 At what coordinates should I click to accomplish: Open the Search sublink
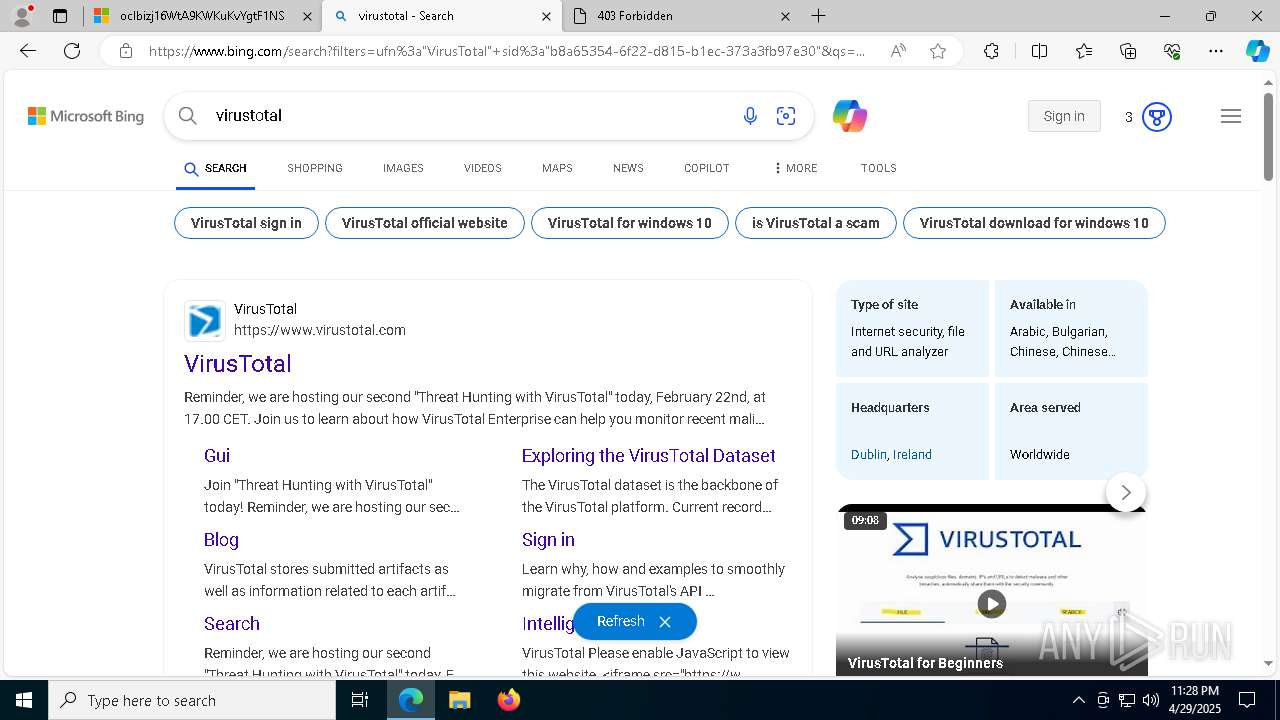pos(232,624)
